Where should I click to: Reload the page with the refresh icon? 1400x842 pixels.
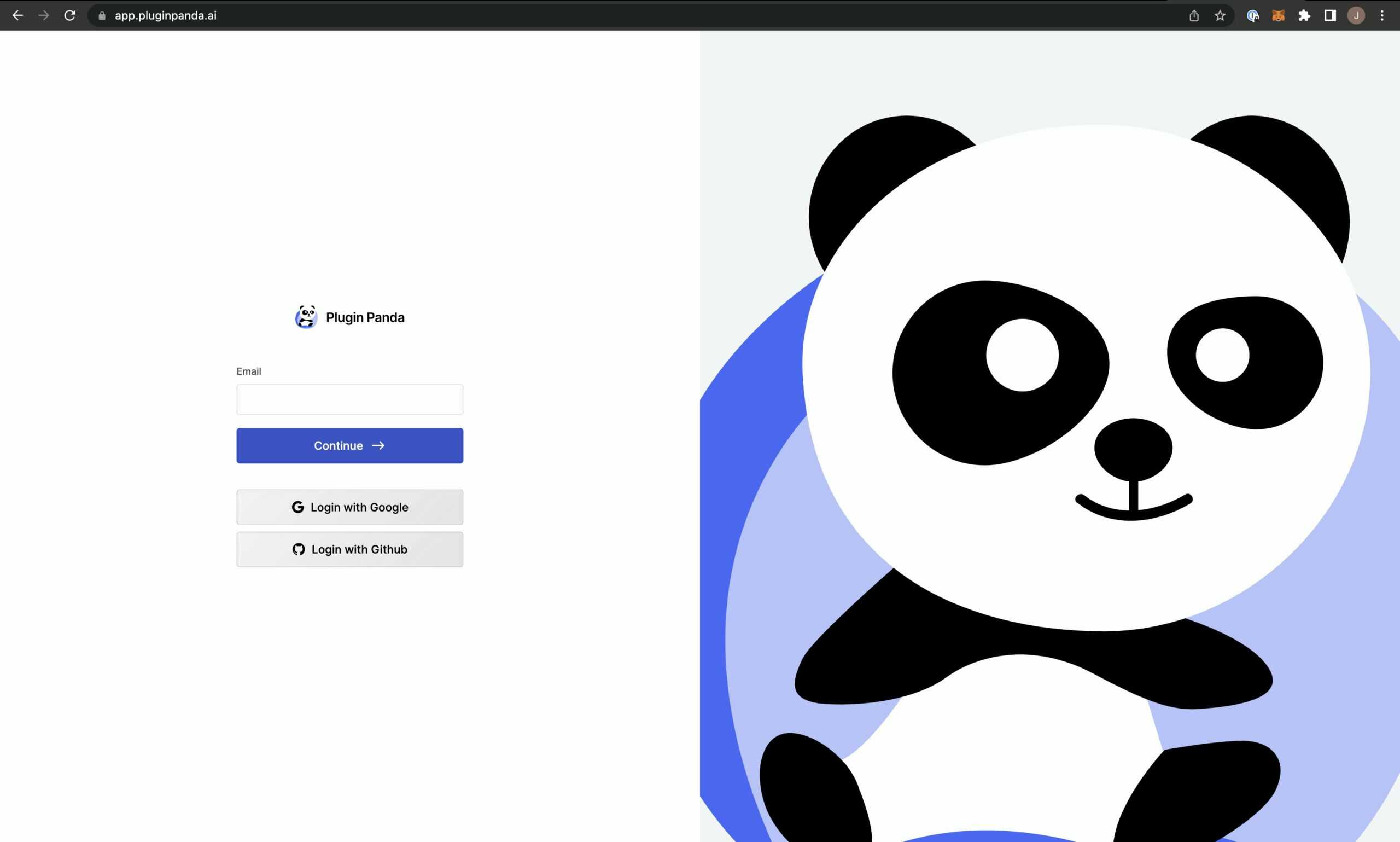click(70, 15)
